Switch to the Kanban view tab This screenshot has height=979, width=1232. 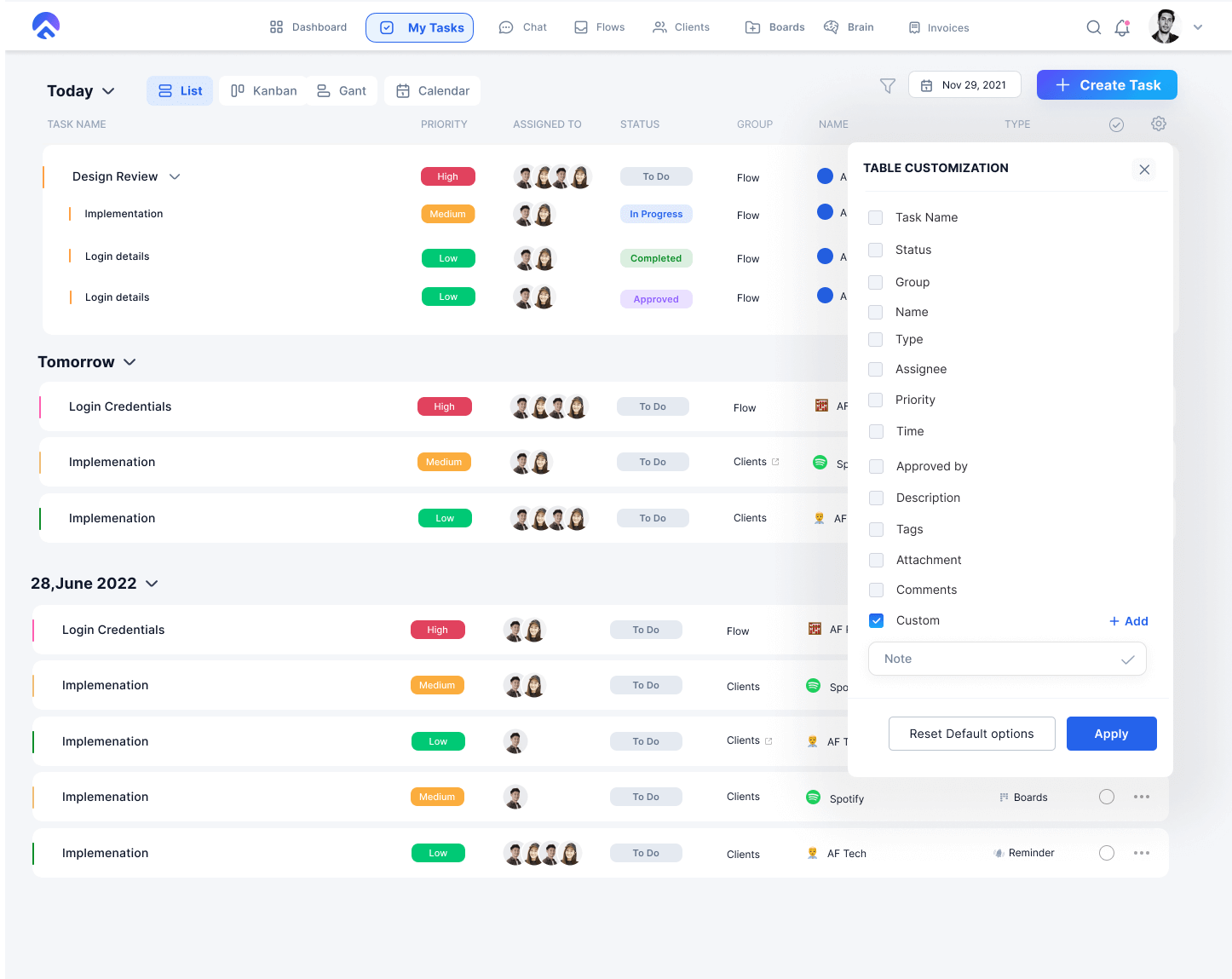click(x=264, y=91)
